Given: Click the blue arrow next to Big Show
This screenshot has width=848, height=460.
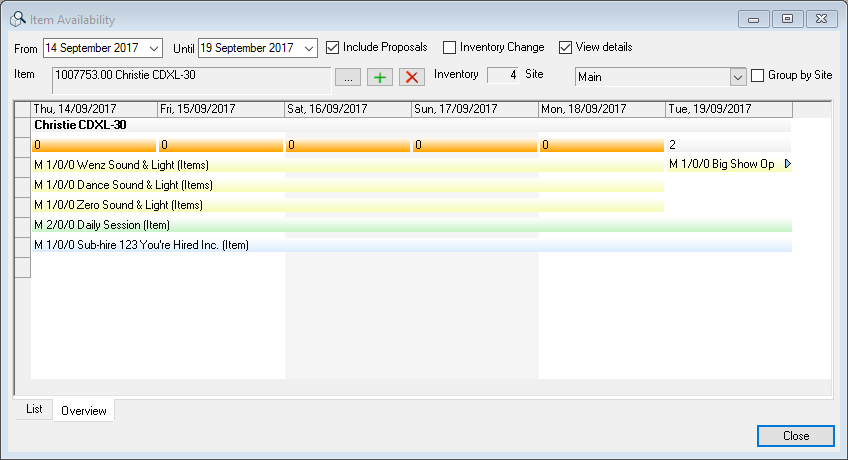Looking at the screenshot, I should [787, 164].
